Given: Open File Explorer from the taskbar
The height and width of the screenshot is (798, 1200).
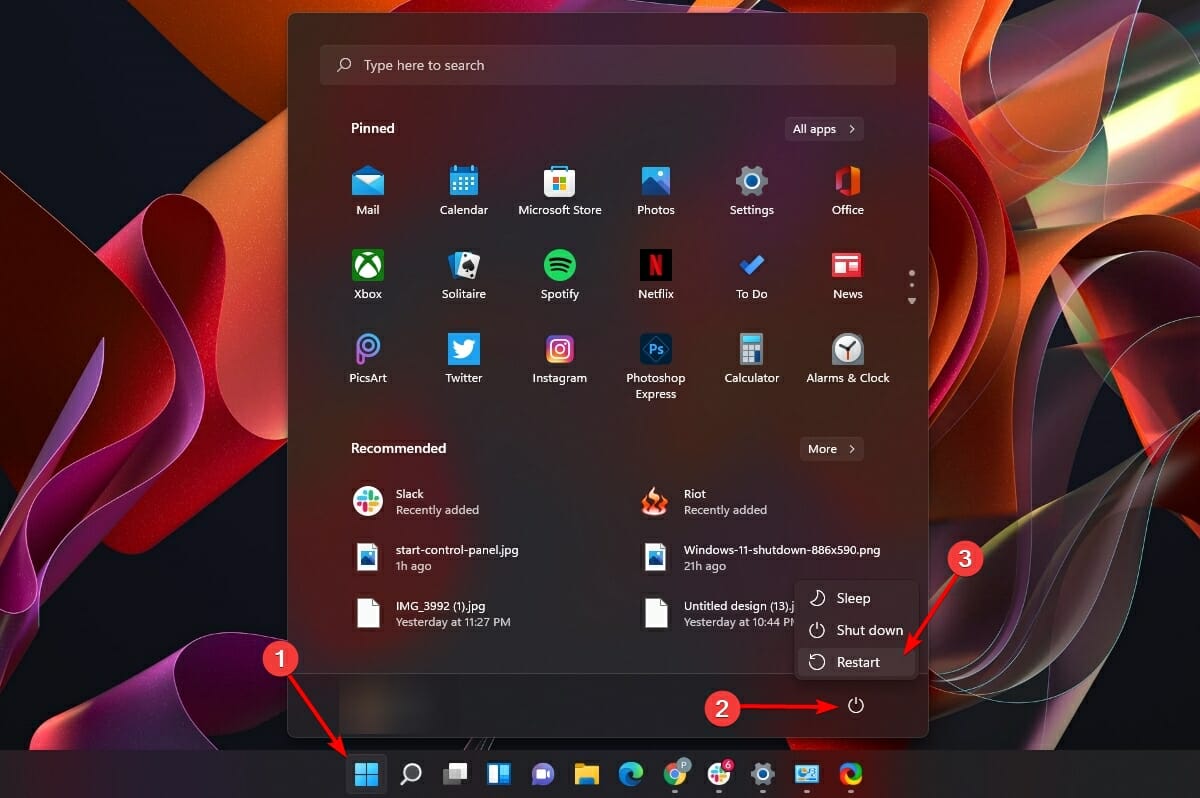Looking at the screenshot, I should point(587,773).
